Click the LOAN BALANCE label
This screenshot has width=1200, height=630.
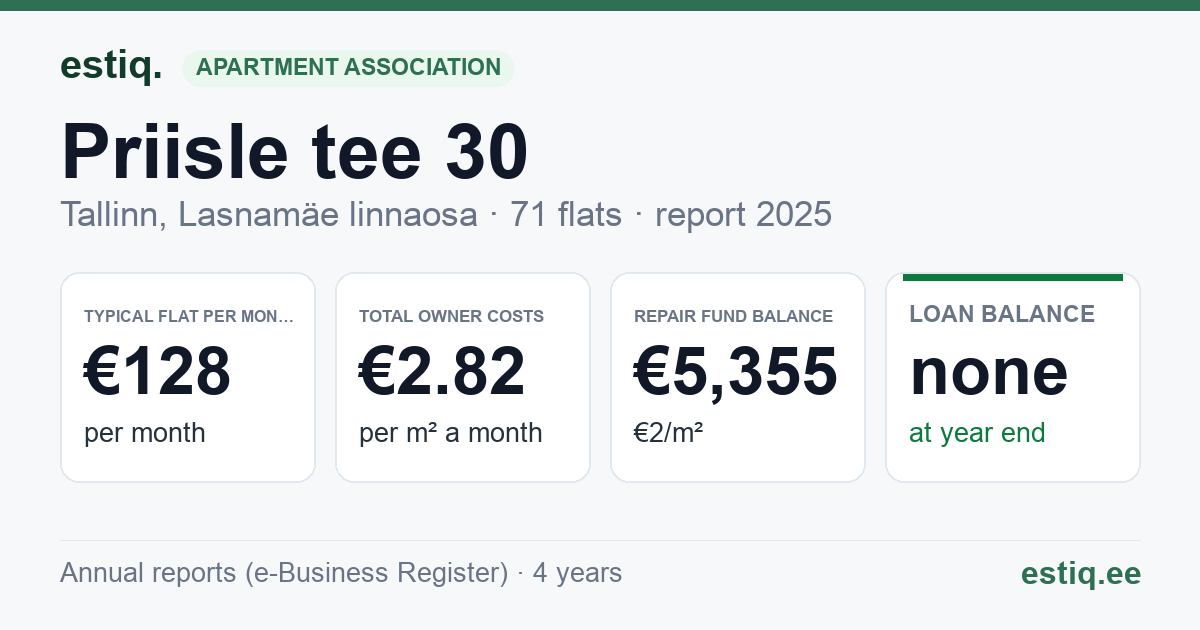coord(1002,314)
